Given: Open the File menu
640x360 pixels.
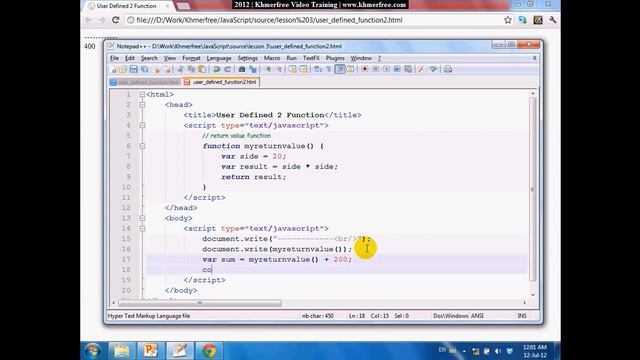Looking at the screenshot, I should 114,58.
